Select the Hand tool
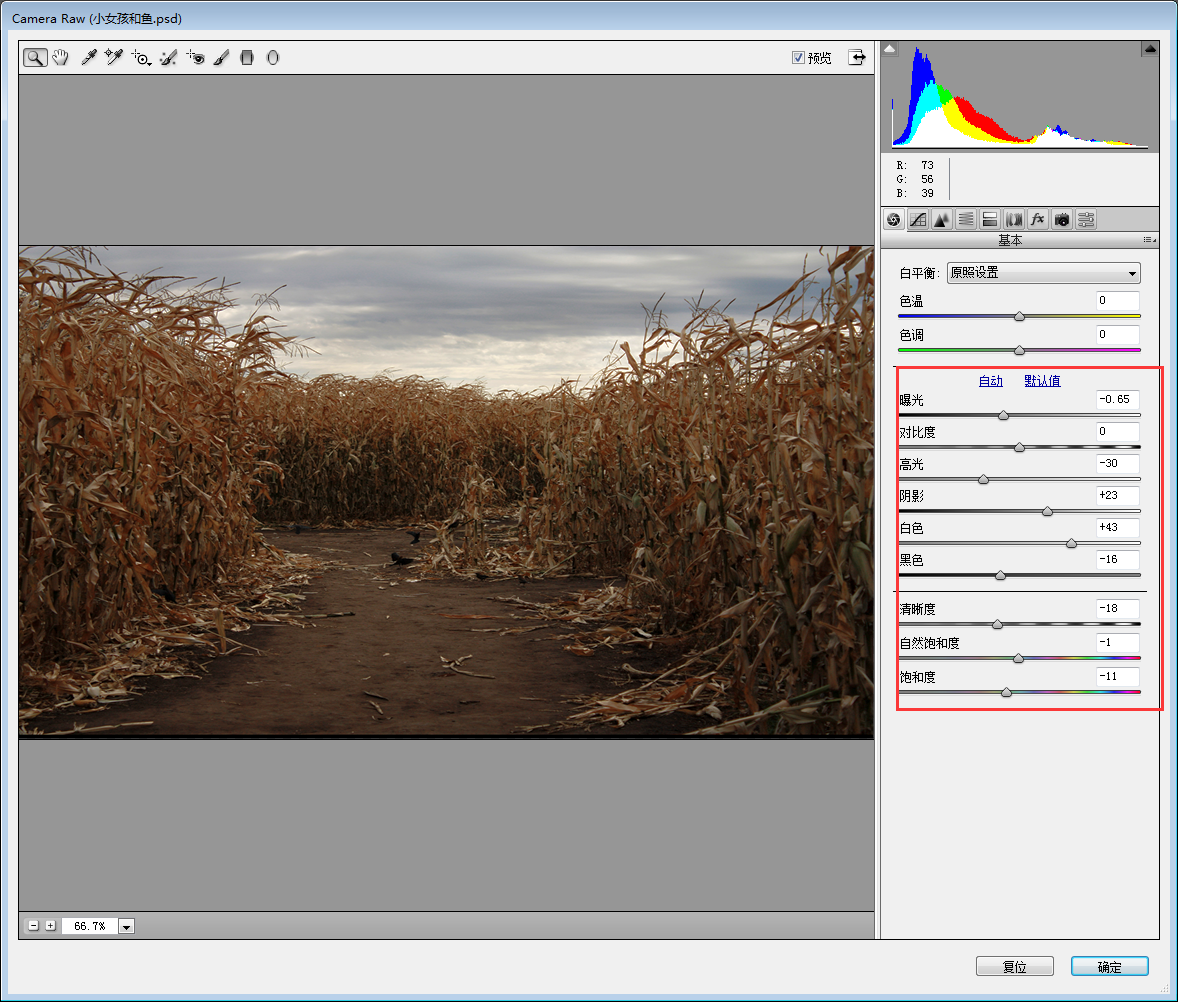Viewport: 1178px width, 1002px height. click(x=61, y=58)
